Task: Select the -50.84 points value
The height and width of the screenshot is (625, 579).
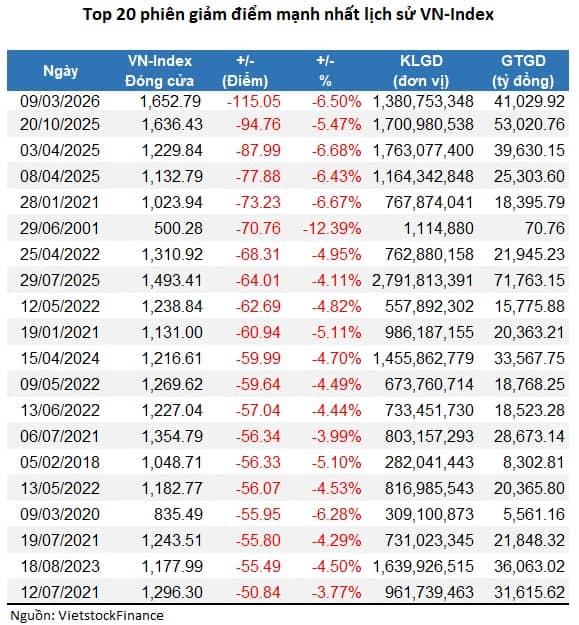Action: coord(258,592)
